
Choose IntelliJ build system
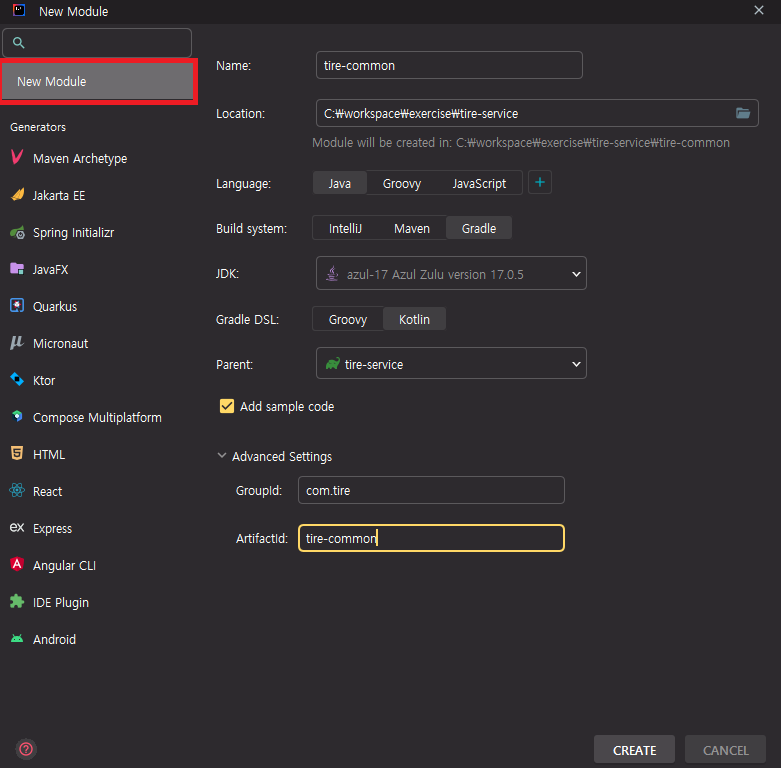pyautogui.click(x=345, y=228)
